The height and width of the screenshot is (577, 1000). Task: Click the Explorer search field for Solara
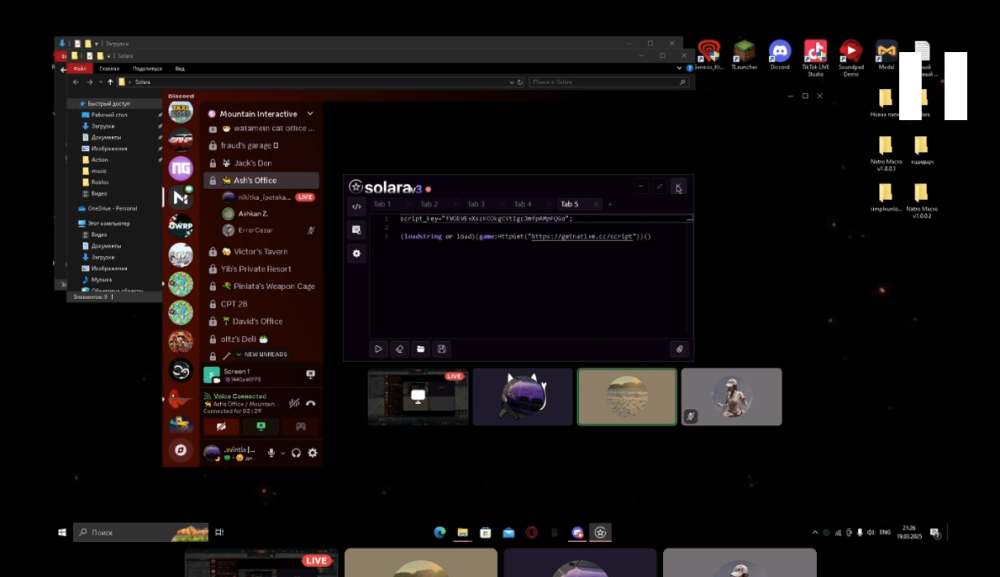pyautogui.click(x=609, y=82)
